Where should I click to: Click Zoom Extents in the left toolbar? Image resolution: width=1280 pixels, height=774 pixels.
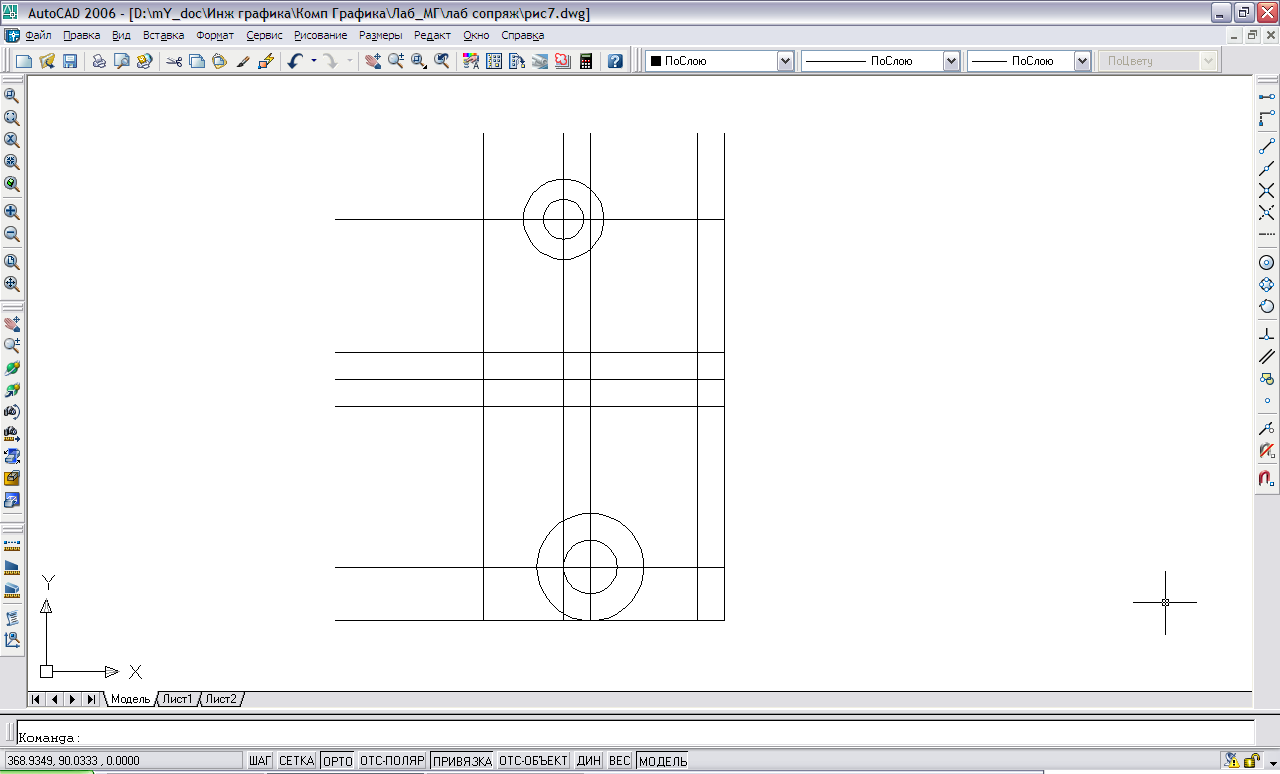click(x=12, y=284)
